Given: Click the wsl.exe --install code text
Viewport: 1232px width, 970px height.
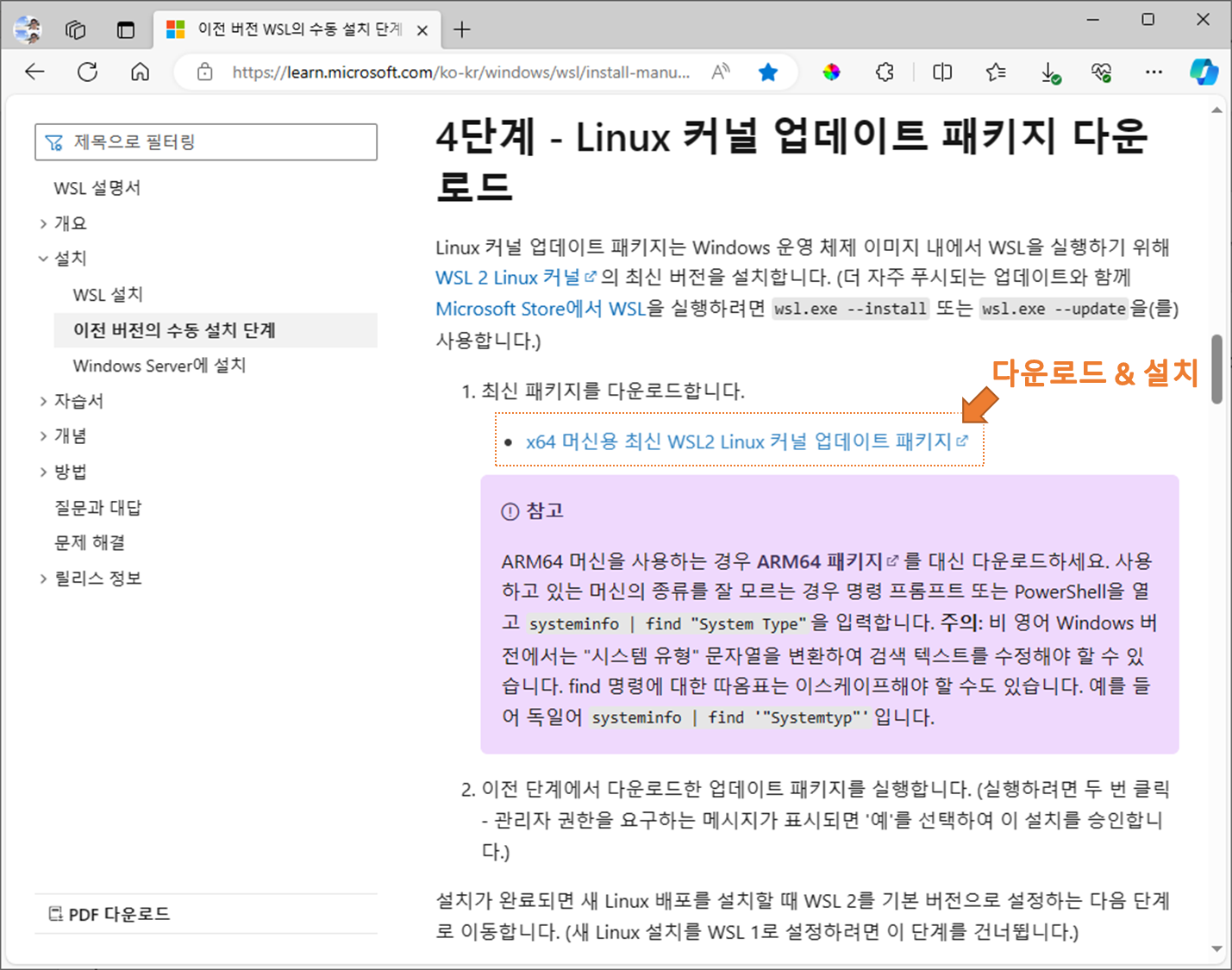Looking at the screenshot, I should click(x=850, y=309).
